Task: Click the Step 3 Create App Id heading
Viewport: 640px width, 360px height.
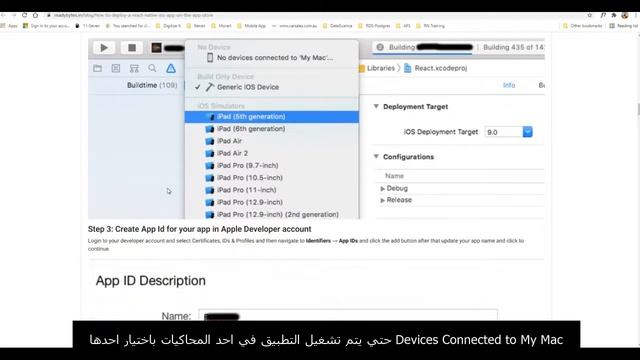Action: click(200, 229)
